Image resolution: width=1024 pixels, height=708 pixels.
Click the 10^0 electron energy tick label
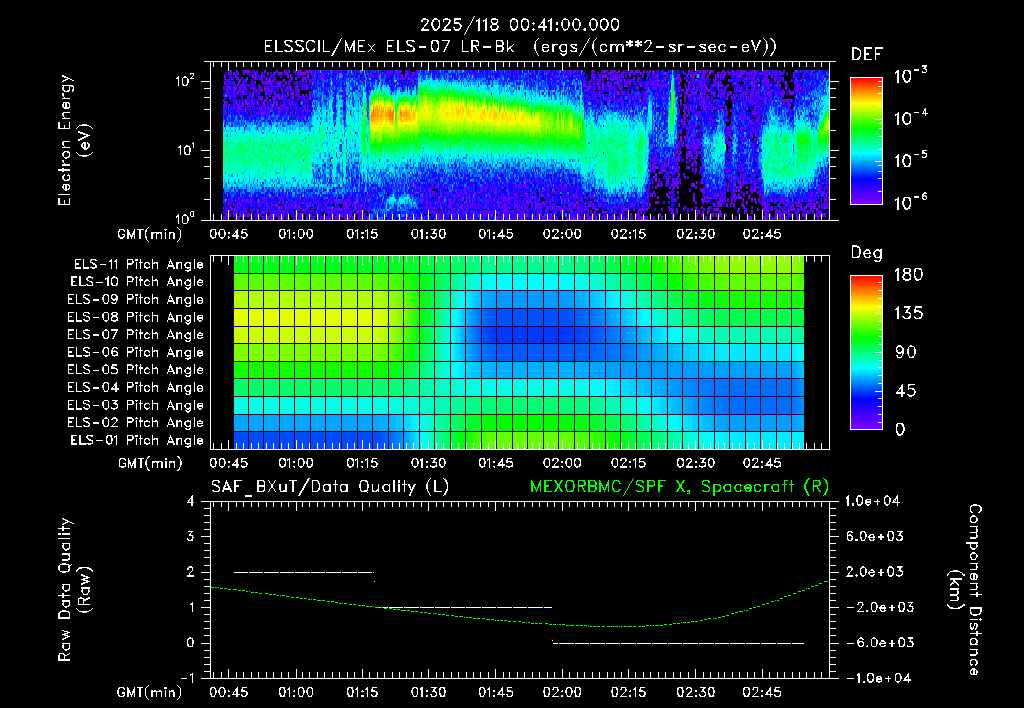point(186,217)
